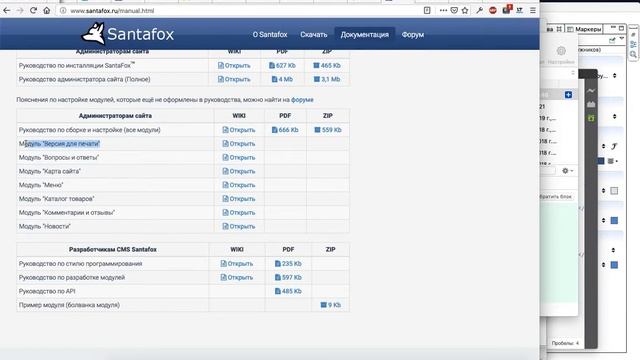The height and width of the screenshot is (360, 640).
Task: Open page actions three-dots menu
Action: [x=443, y=11]
